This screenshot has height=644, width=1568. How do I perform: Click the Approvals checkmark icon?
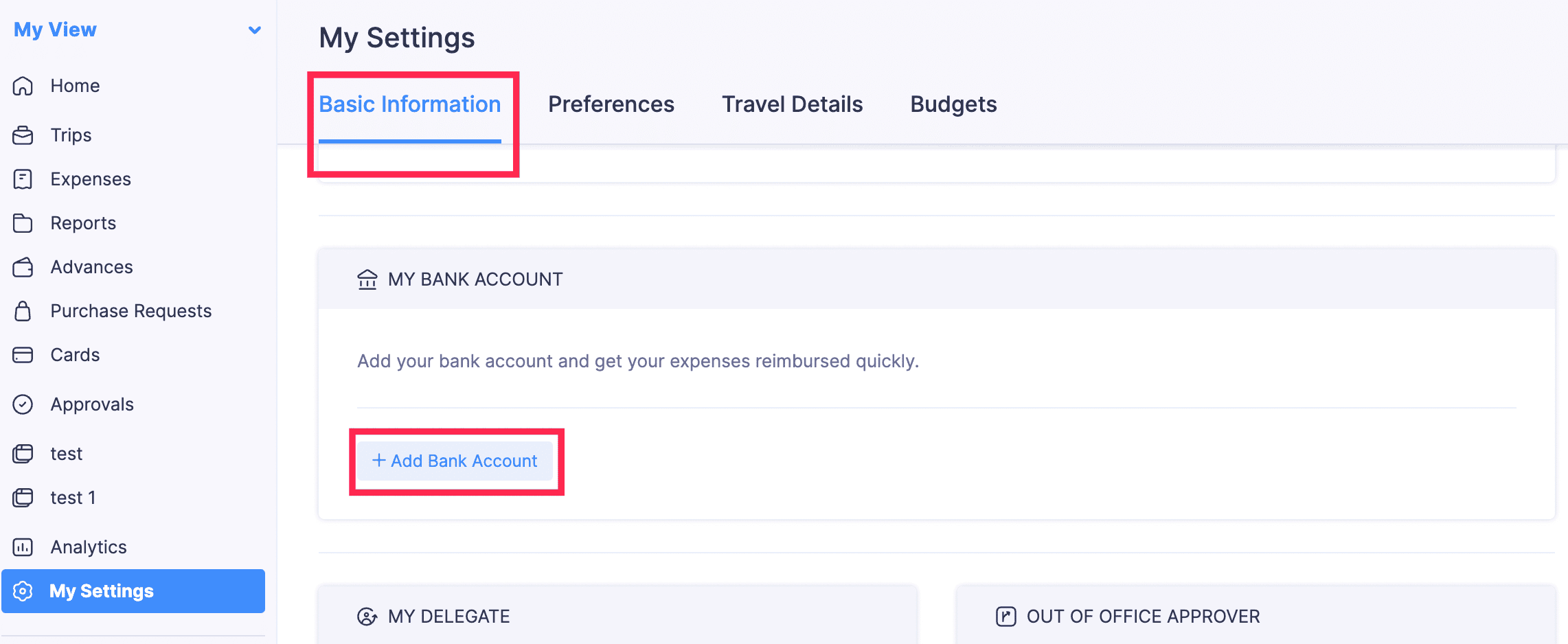coord(23,404)
